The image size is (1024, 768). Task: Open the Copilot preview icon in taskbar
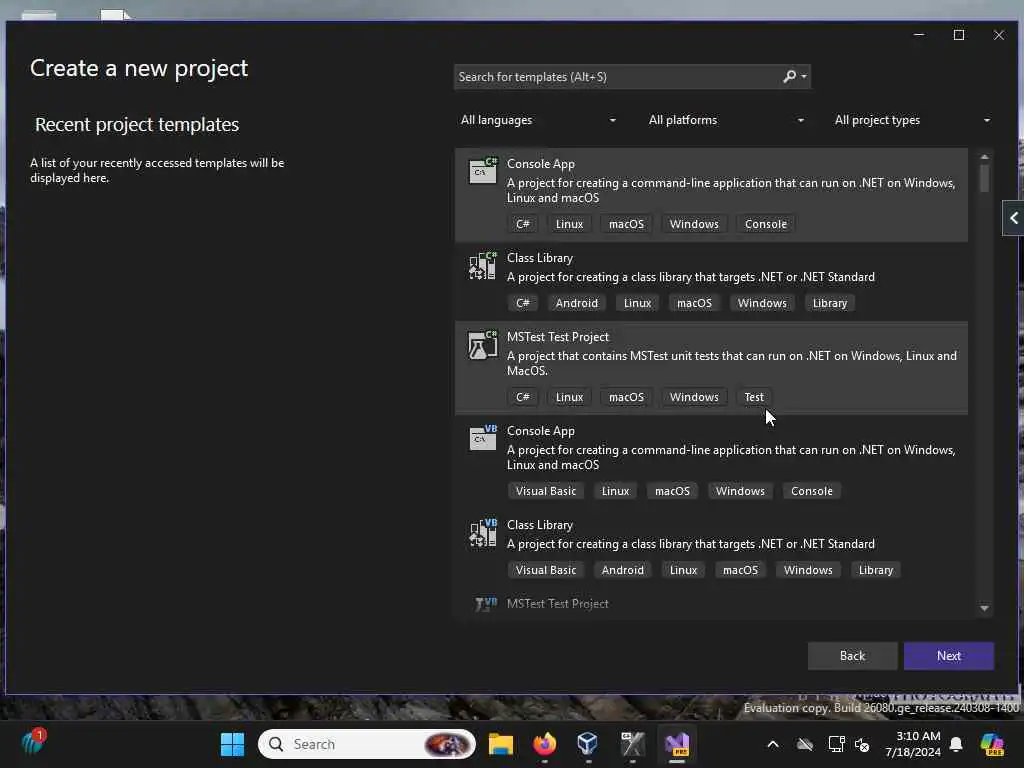pyautogui.click(x=992, y=744)
